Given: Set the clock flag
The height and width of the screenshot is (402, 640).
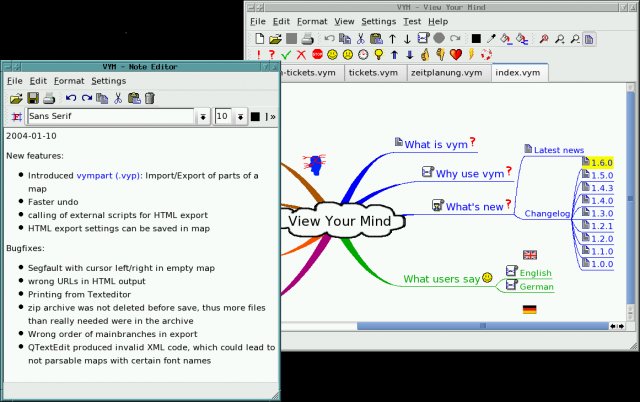Looking at the screenshot, I should click(363, 54).
